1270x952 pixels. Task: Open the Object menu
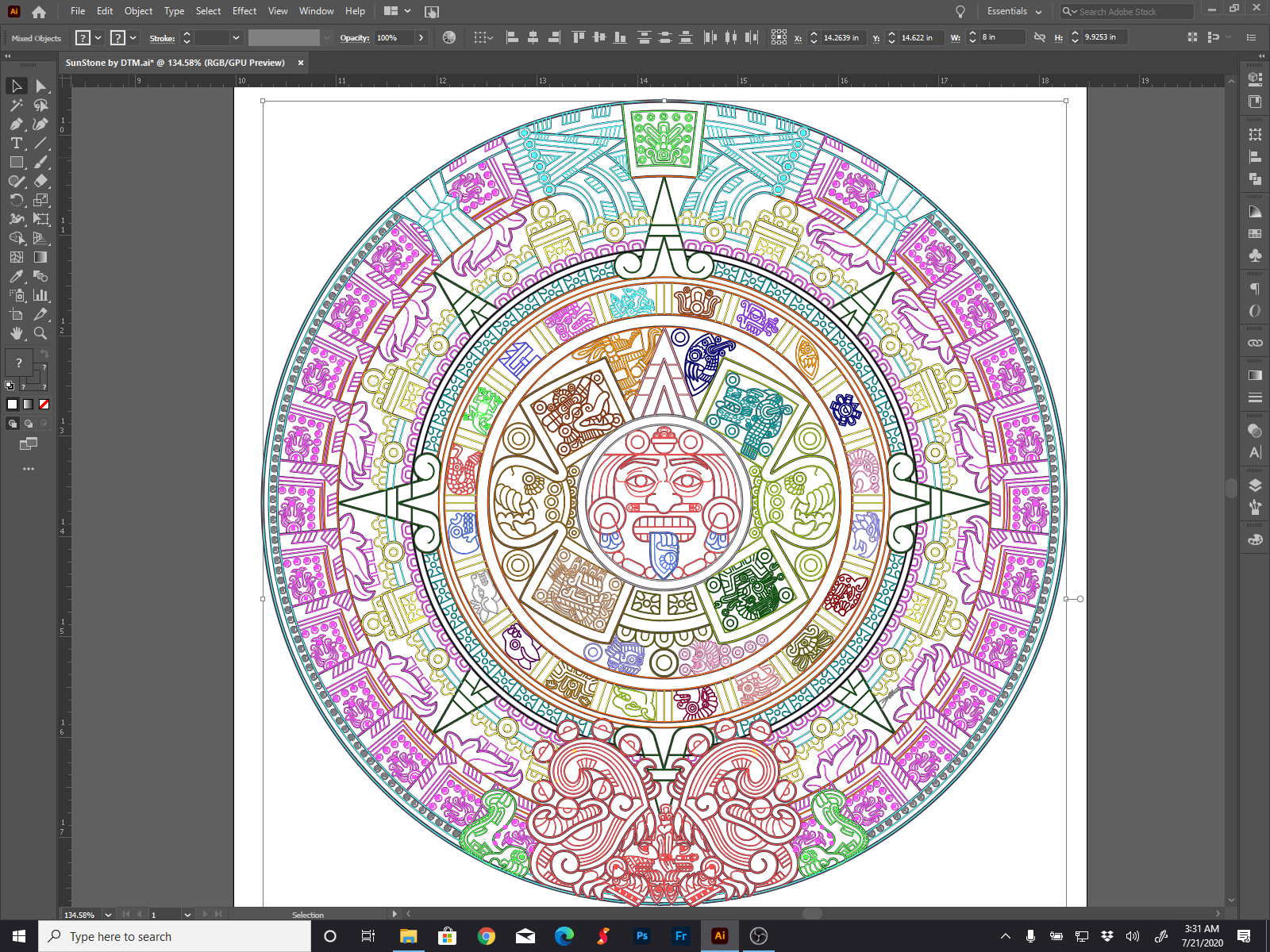click(x=138, y=11)
